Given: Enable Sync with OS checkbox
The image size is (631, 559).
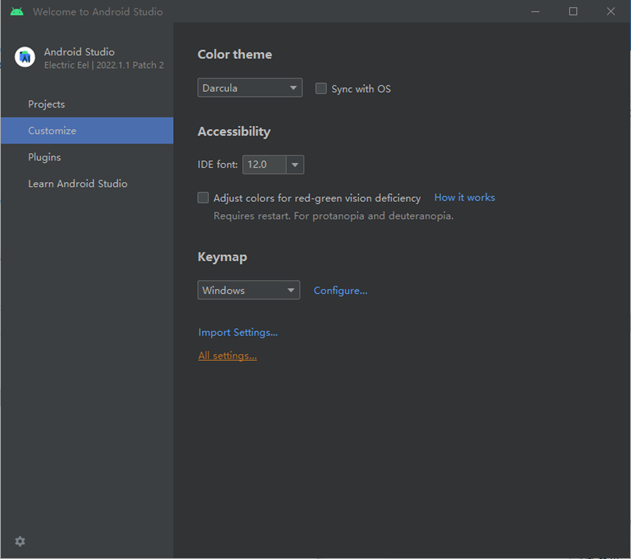Looking at the screenshot, I should [321, 89].
